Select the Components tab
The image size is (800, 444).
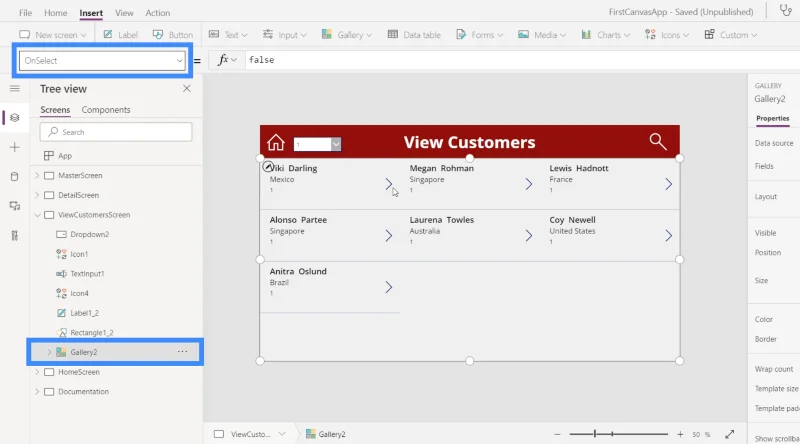pyautogui.click(x=106, y=110)
